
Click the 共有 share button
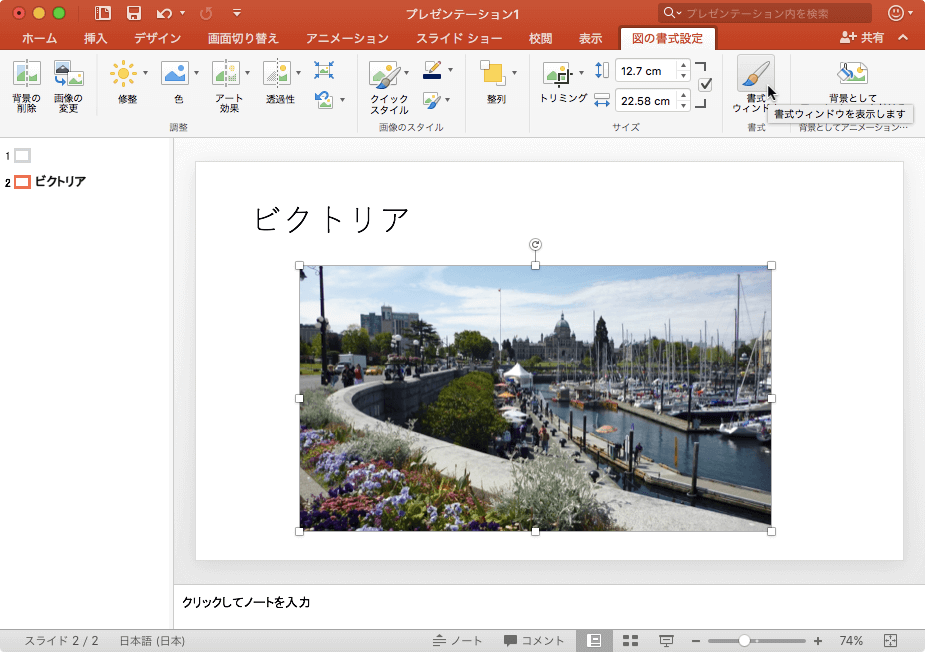pos(862,38)
